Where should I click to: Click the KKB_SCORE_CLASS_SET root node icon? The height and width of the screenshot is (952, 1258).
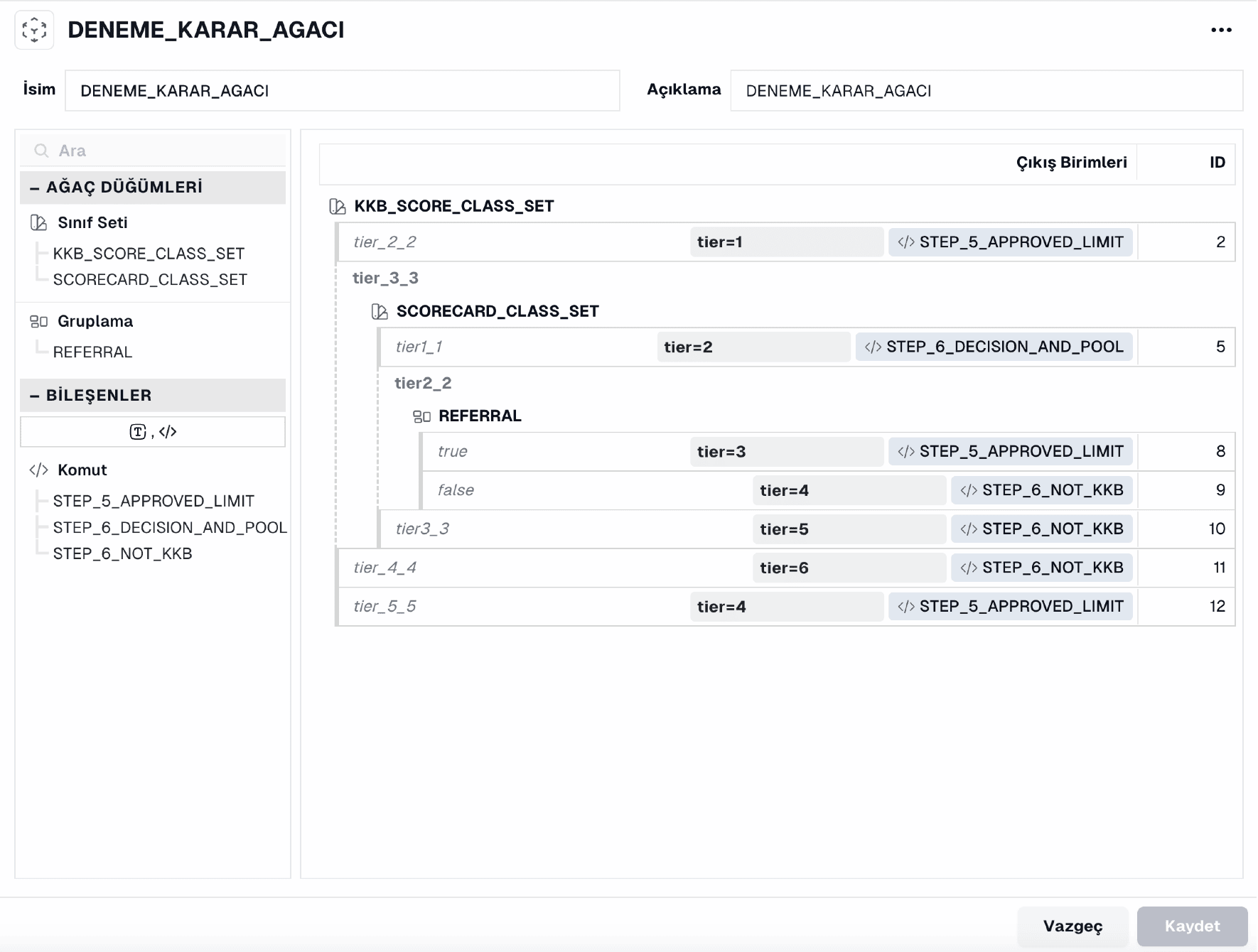click(338, 206)
